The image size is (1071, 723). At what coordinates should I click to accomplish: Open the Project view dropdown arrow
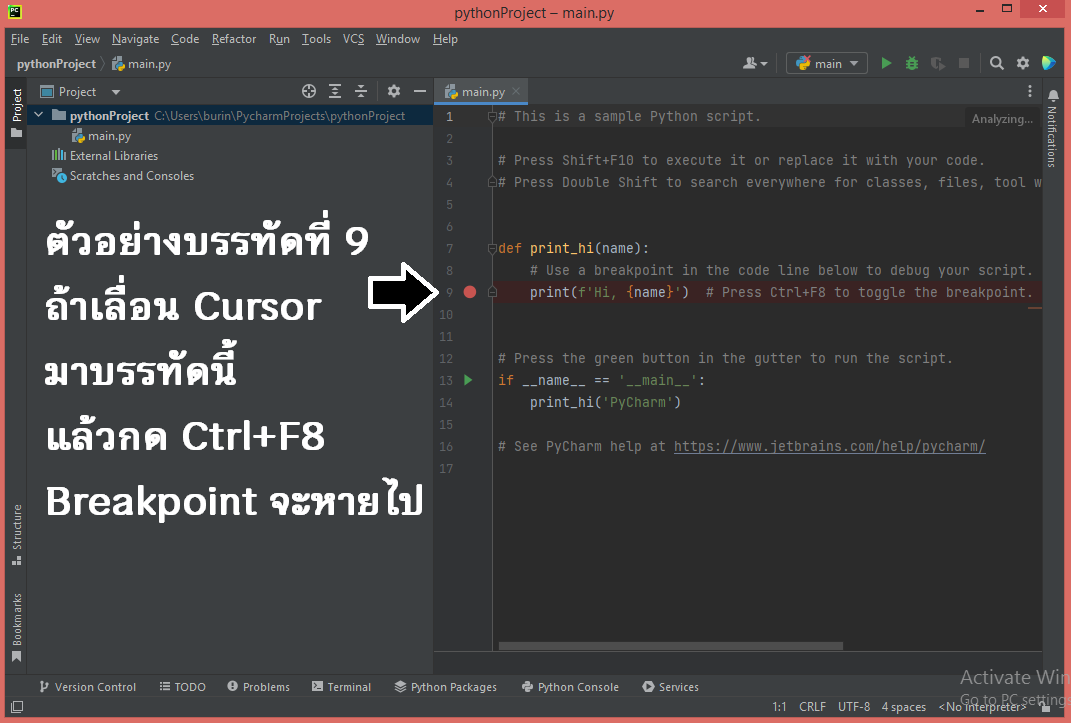(115, 92)
